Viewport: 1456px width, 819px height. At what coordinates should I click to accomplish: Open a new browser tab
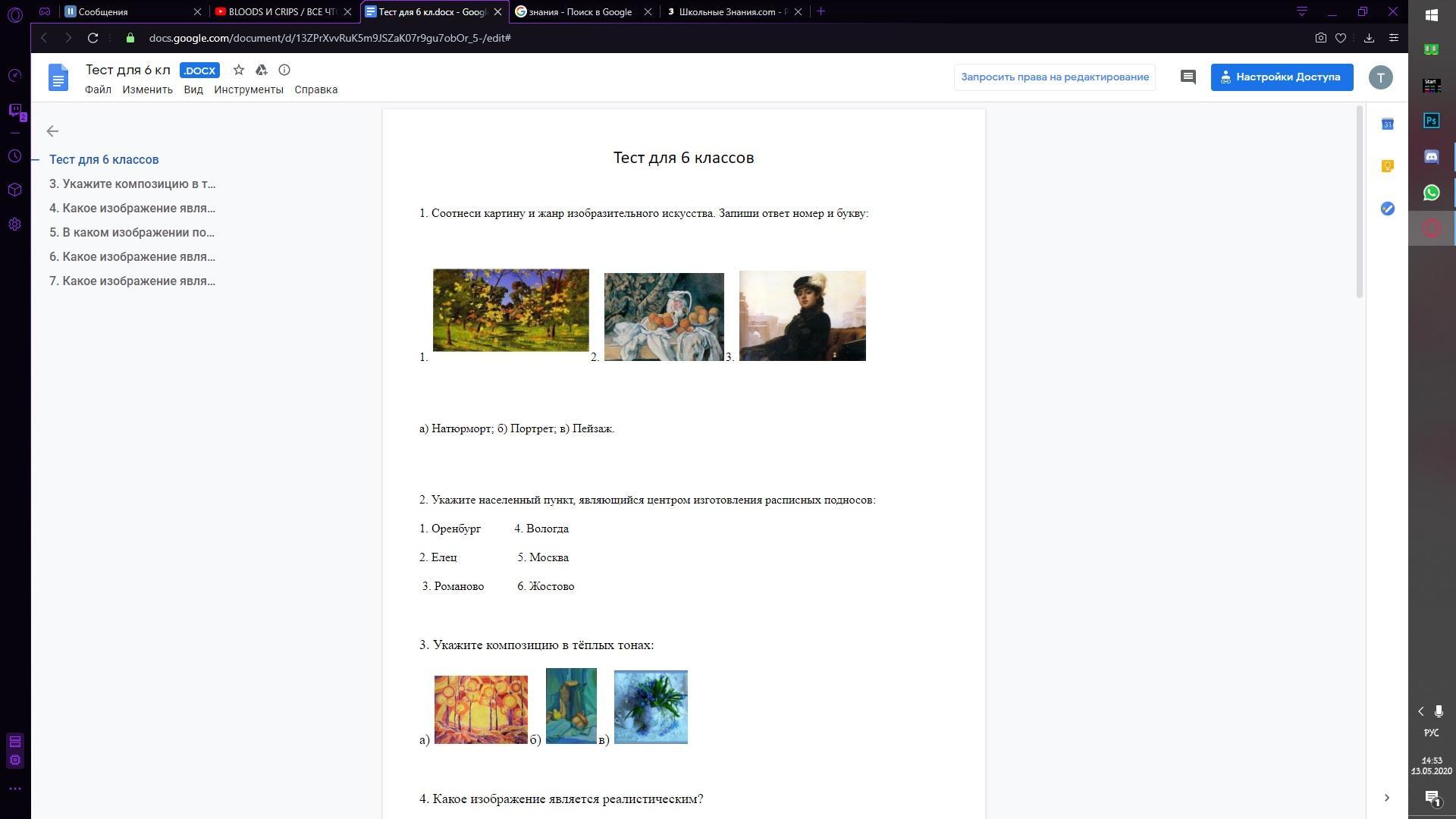[x=821, y=11]
